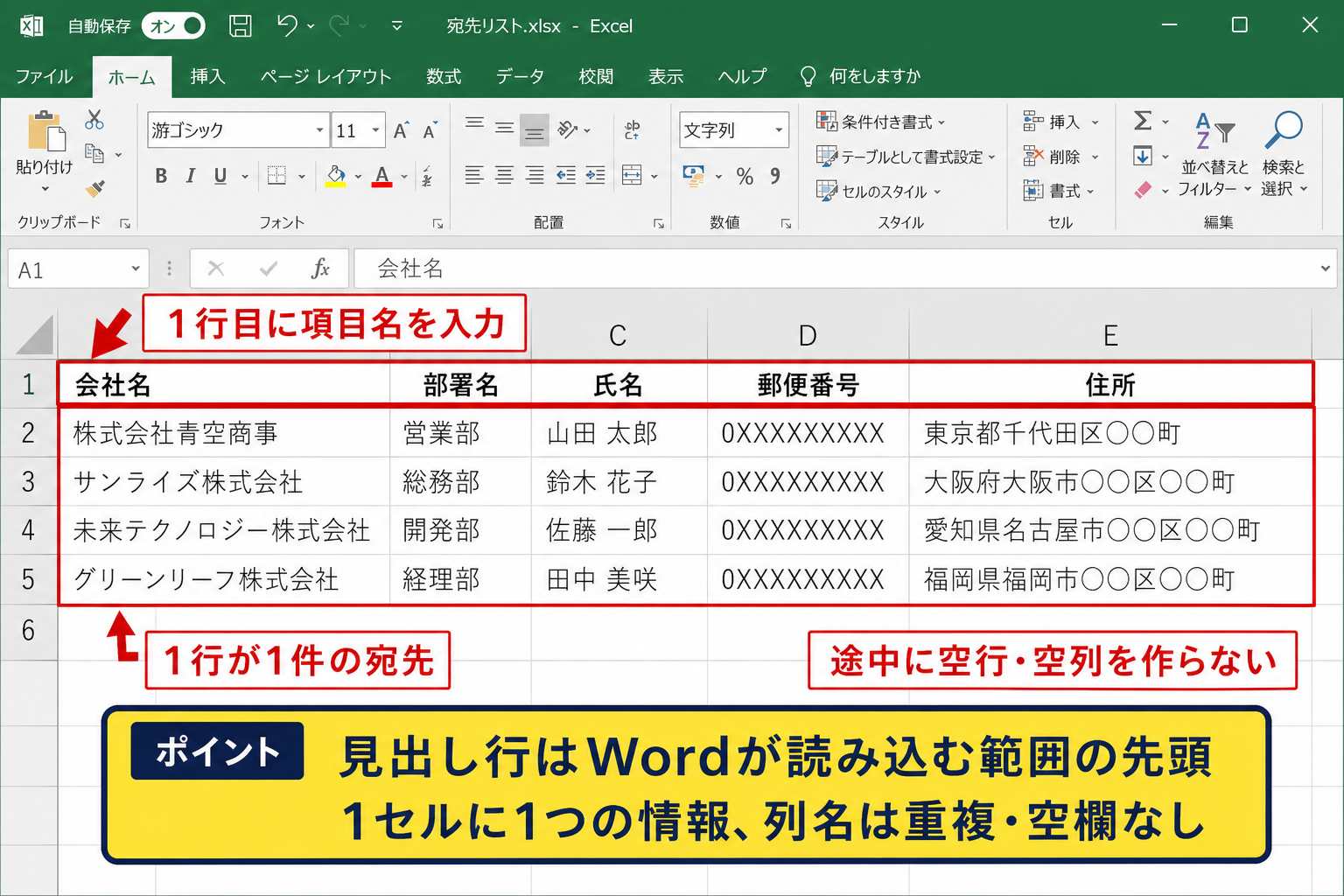The image size is (1344, 896).
Task: Open the Help (ヘルプ) tab
Action: 742,77
